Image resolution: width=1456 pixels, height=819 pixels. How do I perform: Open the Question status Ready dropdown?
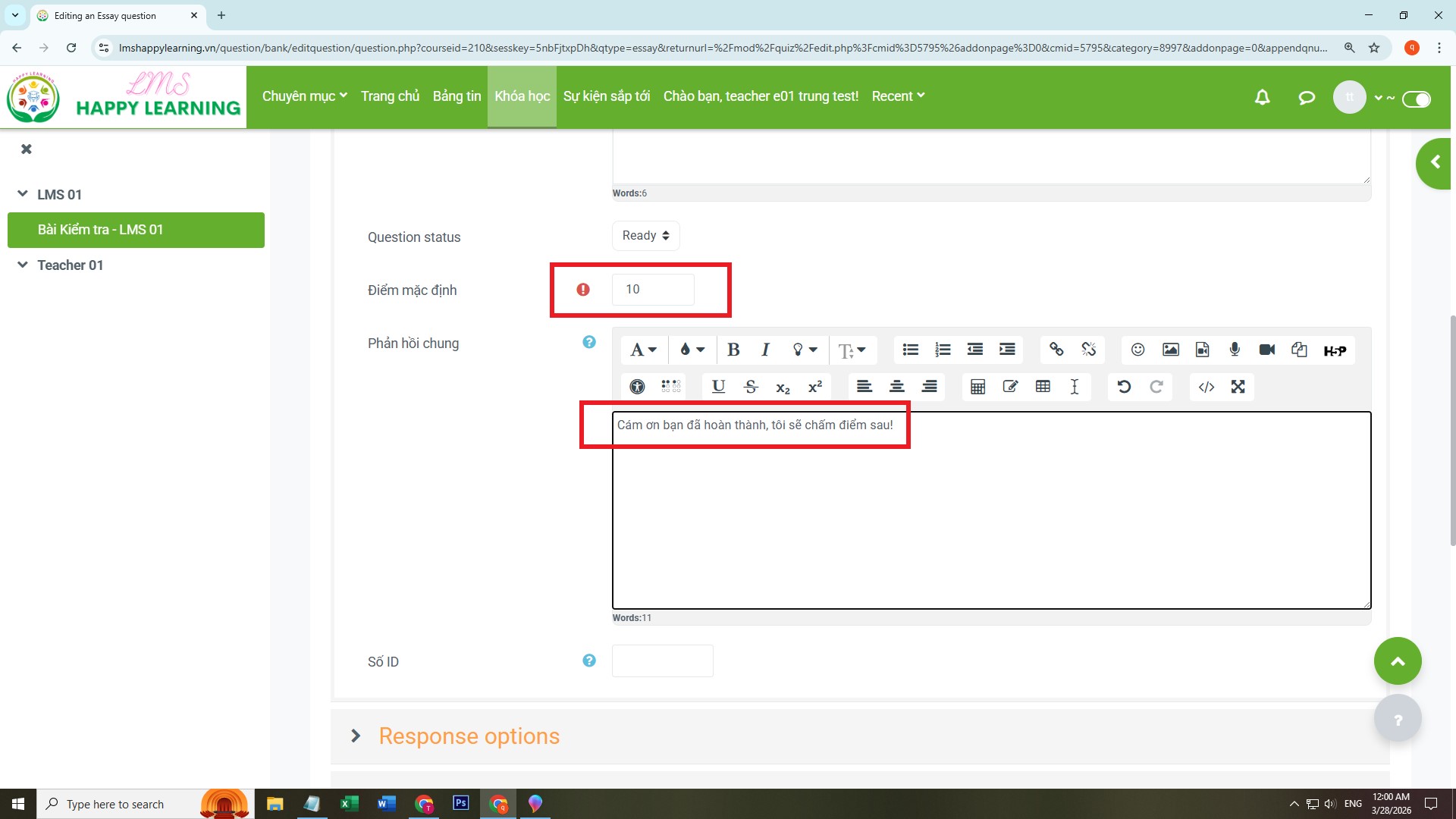point(645,236)
